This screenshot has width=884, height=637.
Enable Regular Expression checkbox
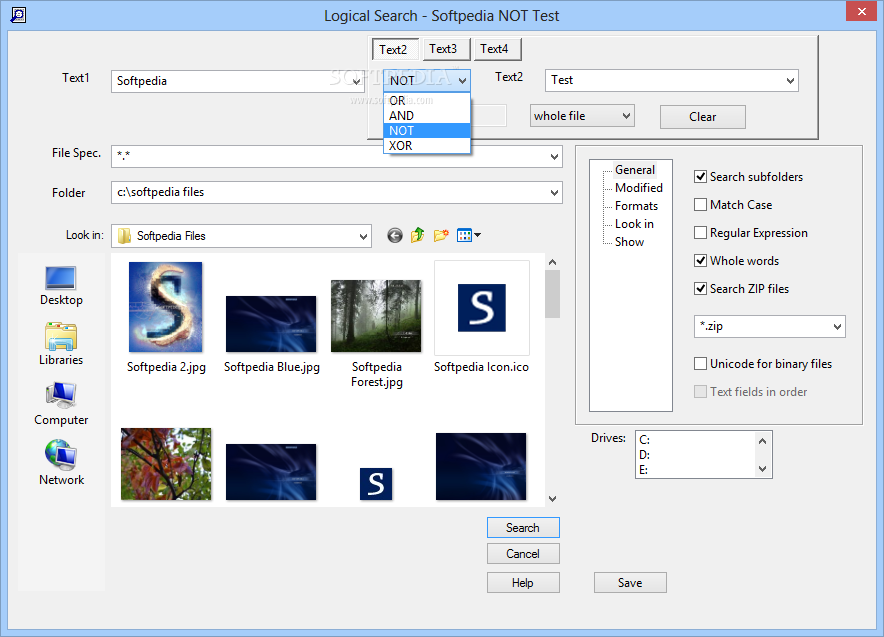point(700,232)
